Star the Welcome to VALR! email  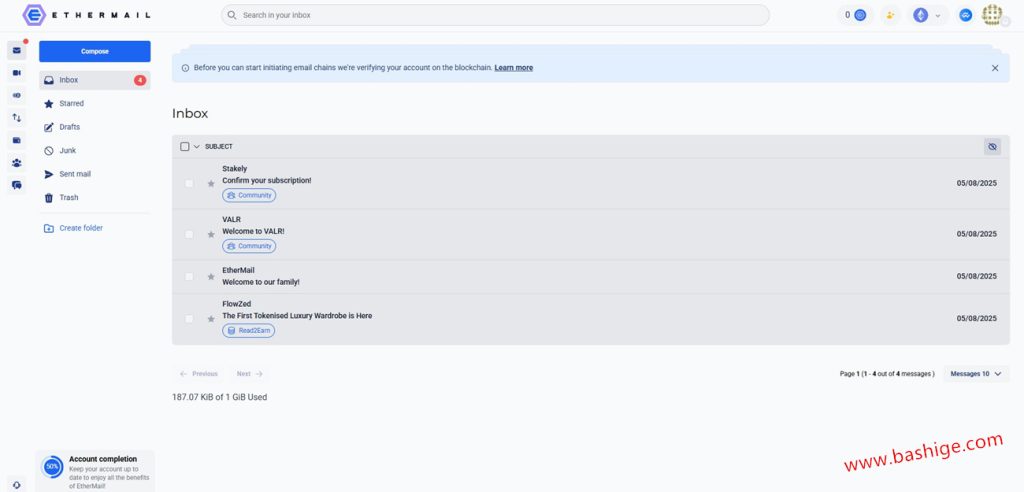click(x=211, y=235)
